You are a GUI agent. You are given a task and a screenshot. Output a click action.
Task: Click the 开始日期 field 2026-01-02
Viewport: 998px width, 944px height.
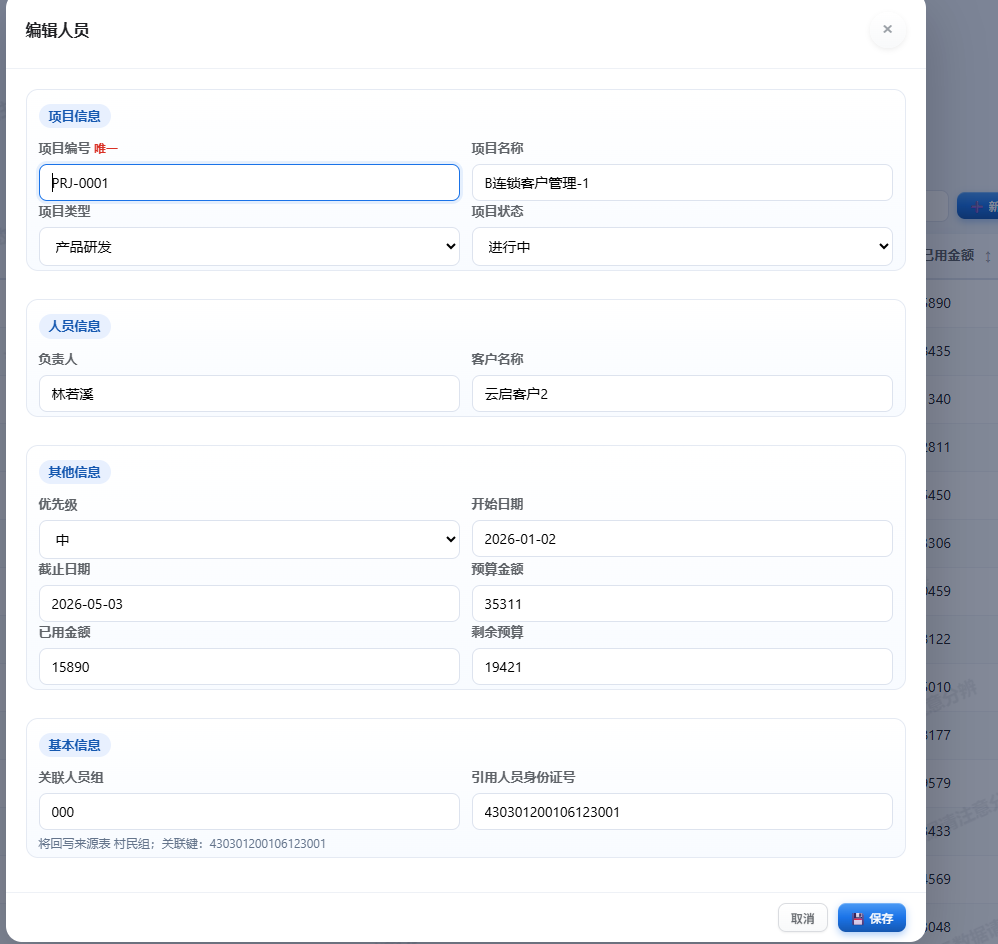coord(682,539)
